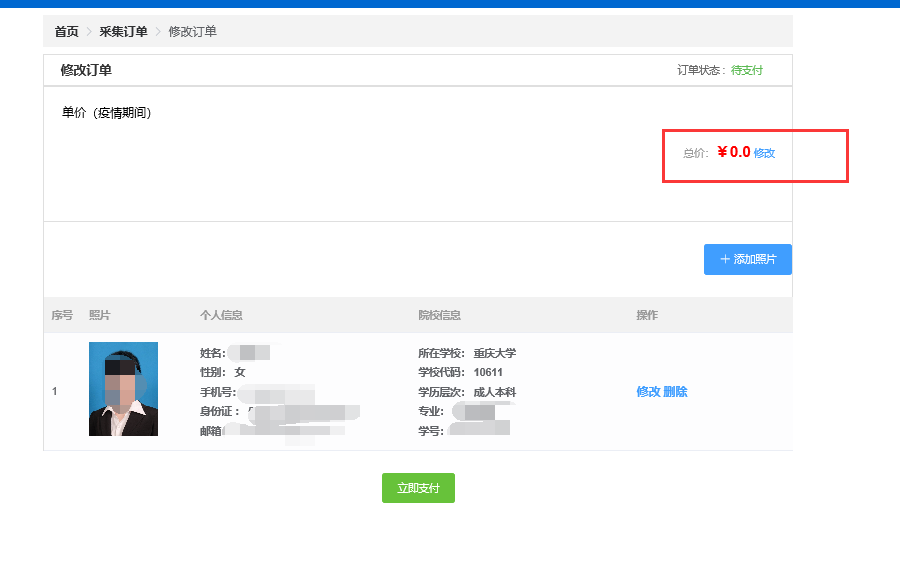
Task: Click the 单价（疫情期间）label
Action: [107, 113]
